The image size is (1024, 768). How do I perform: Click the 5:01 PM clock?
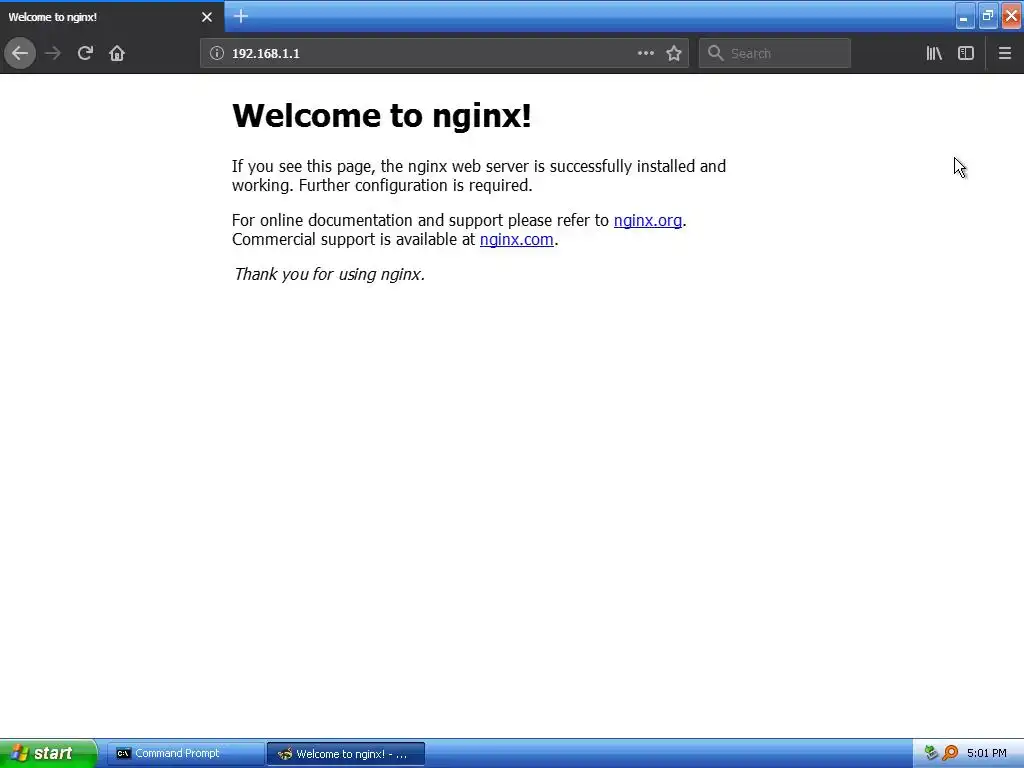pyautogui.click(x=986, y=753)
